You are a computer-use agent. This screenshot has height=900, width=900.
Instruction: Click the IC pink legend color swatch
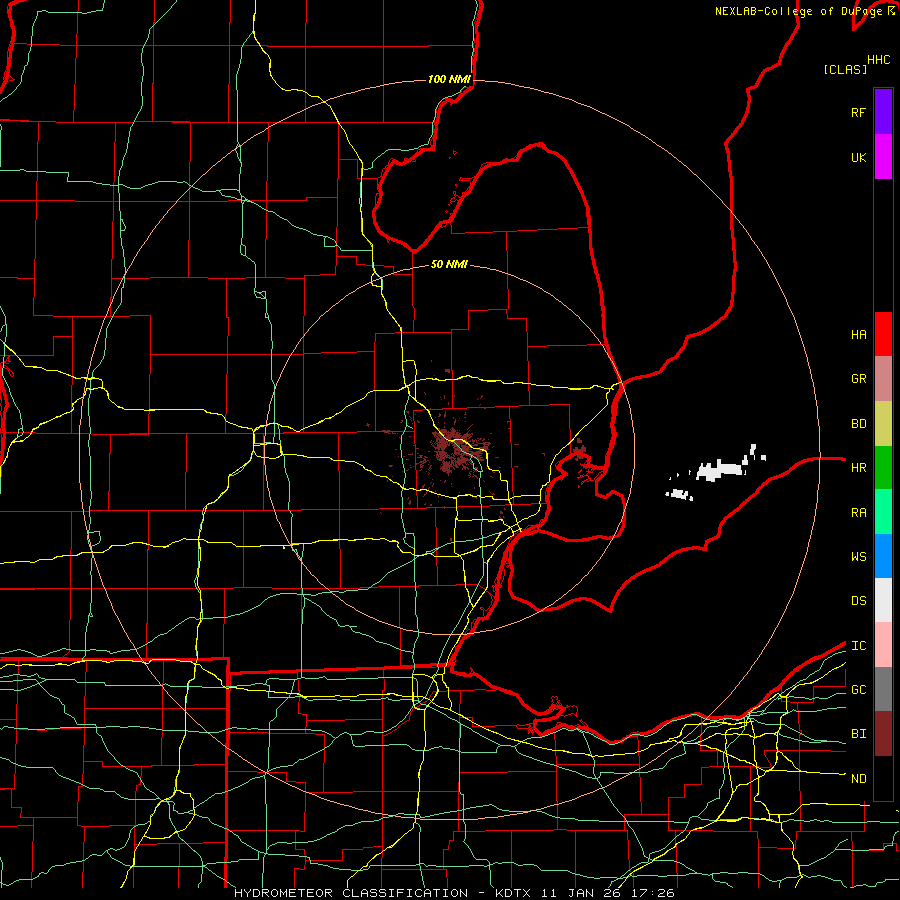[883, 645]
